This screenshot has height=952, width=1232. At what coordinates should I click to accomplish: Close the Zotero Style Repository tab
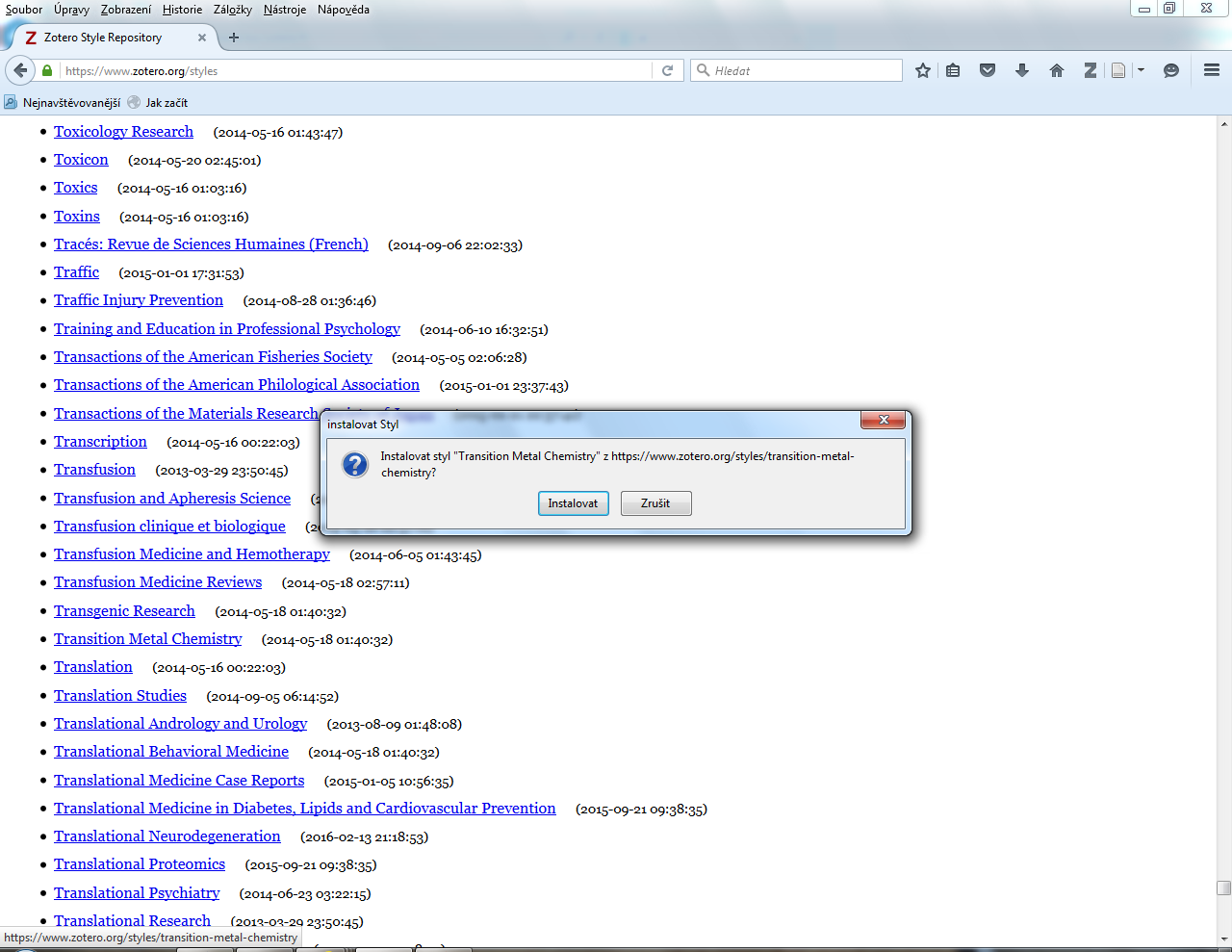point(202,38)
